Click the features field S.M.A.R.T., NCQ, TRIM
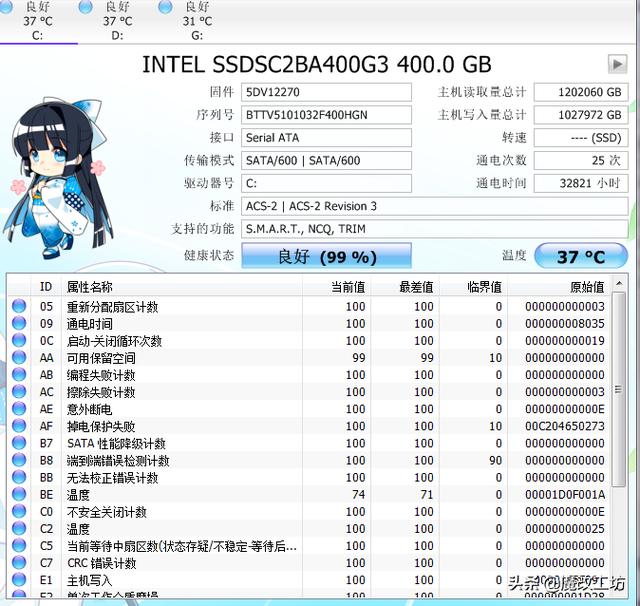 click(435, 229)
